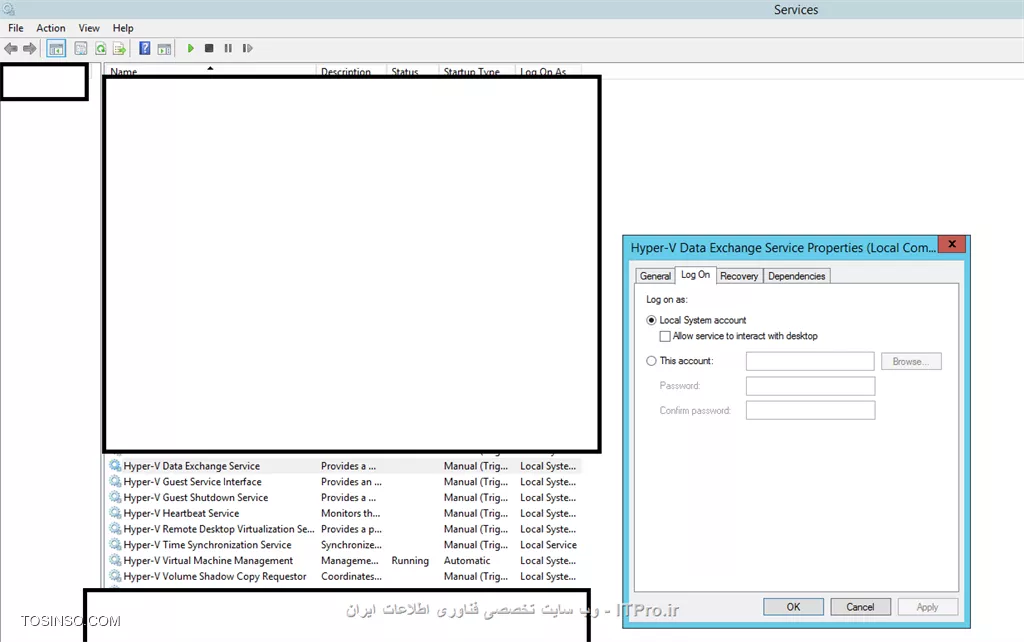Confirm the dialog with OK
1024x642 pixels.
coord(793,607)
